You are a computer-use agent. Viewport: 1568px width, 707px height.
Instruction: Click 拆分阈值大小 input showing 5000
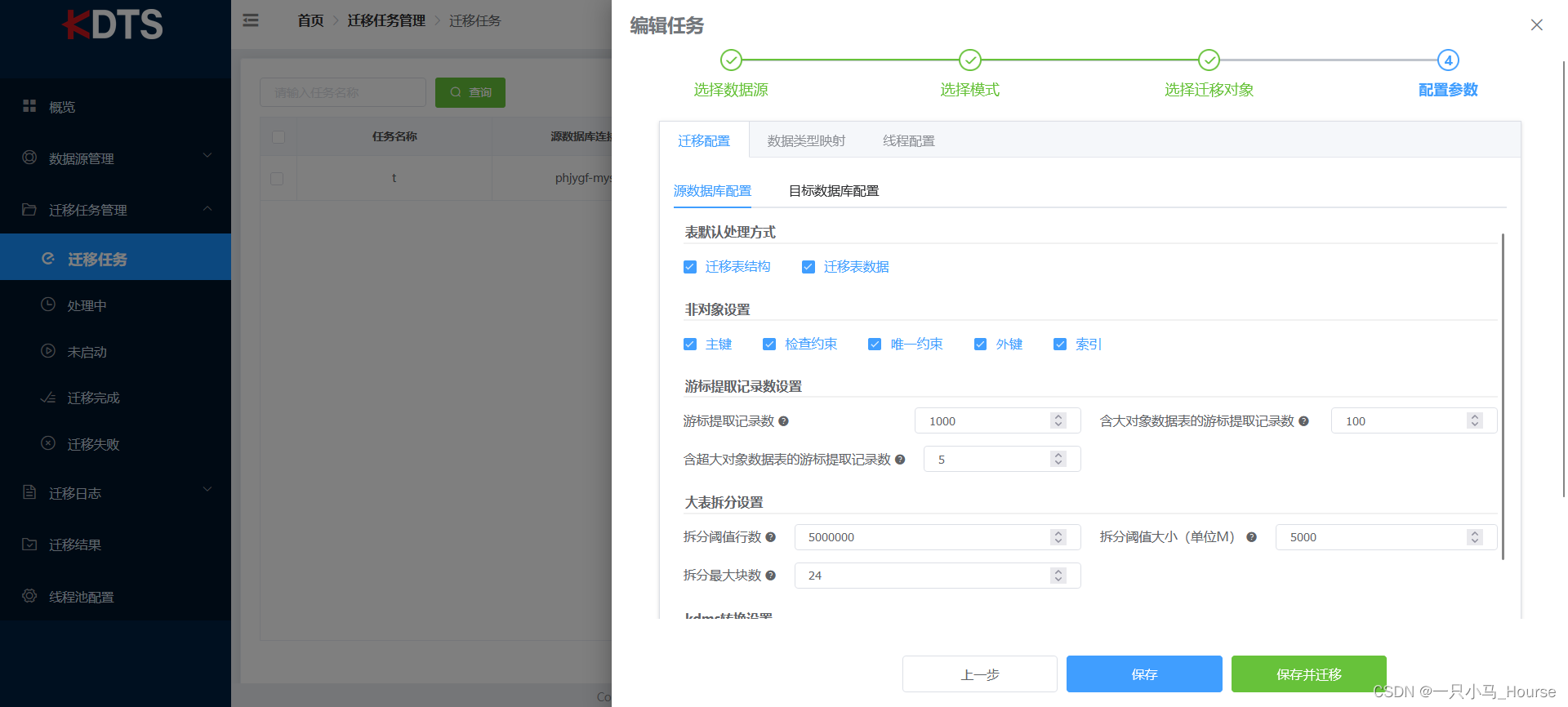coord(1387,536)
